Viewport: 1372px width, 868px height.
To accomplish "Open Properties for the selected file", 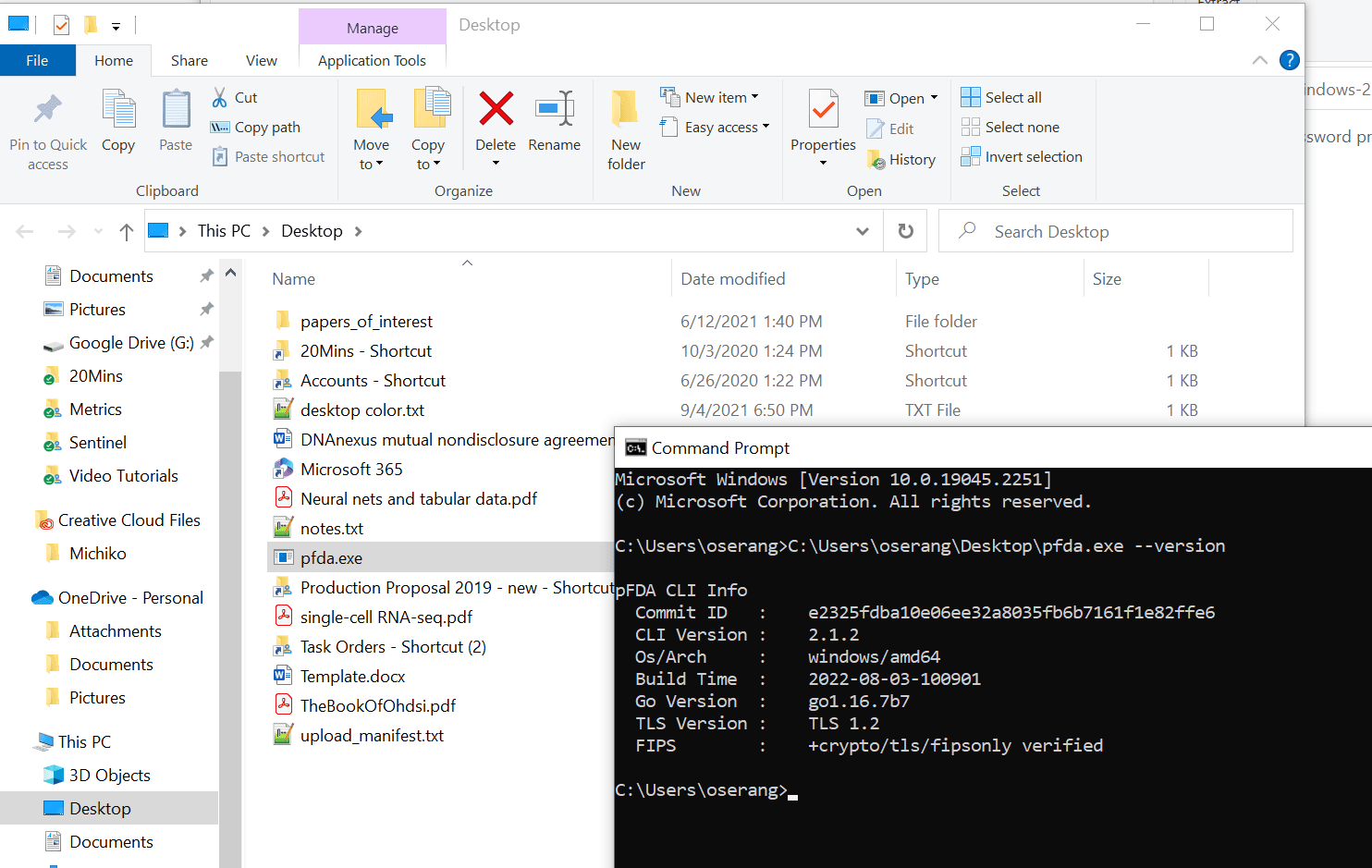I will [x=823, y=111].
